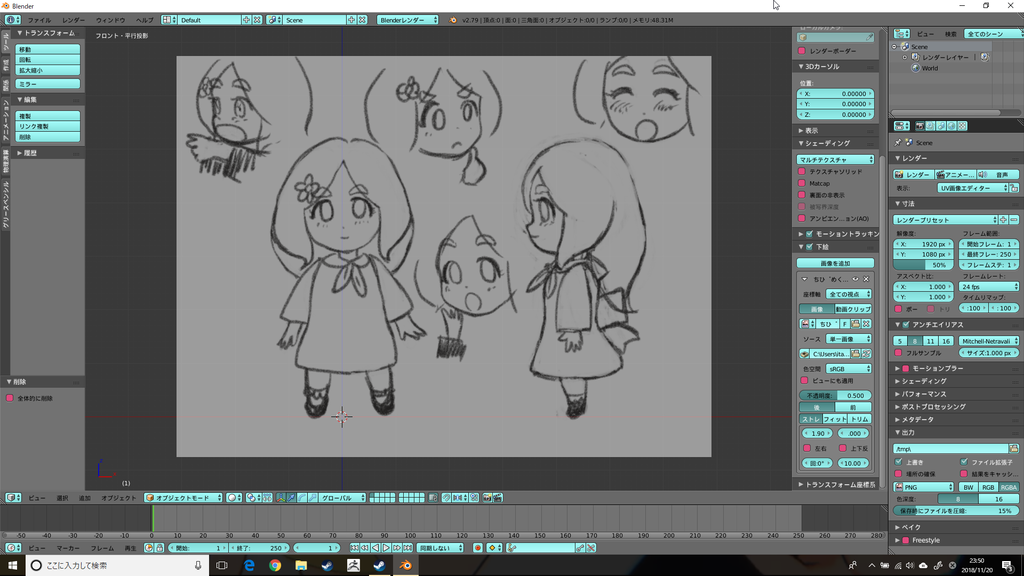Open World tab icon in Properties header
Screen dimensions: 1024x576
point(952,126)
